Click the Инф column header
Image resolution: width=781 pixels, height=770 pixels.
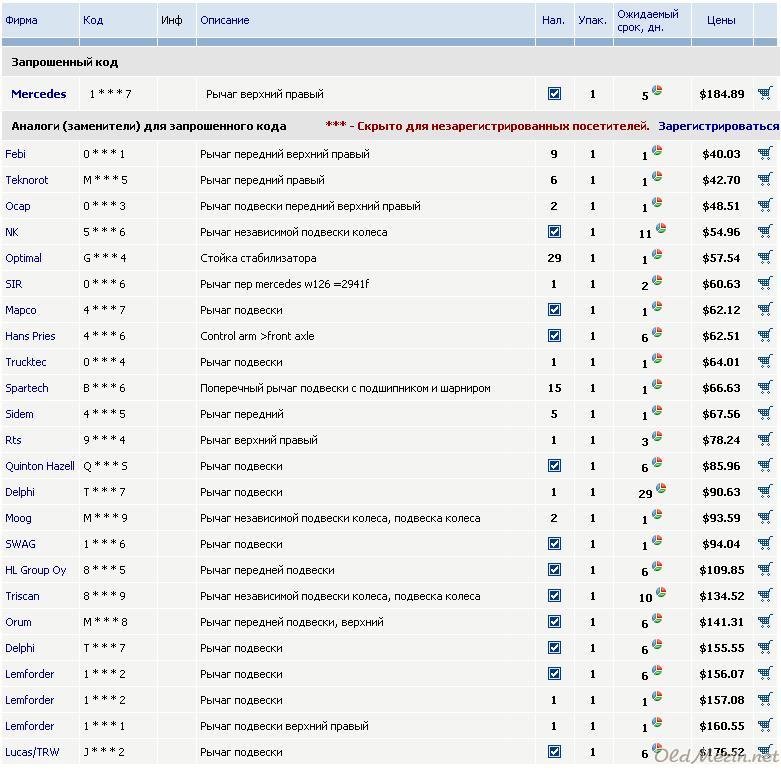(171, 20)
